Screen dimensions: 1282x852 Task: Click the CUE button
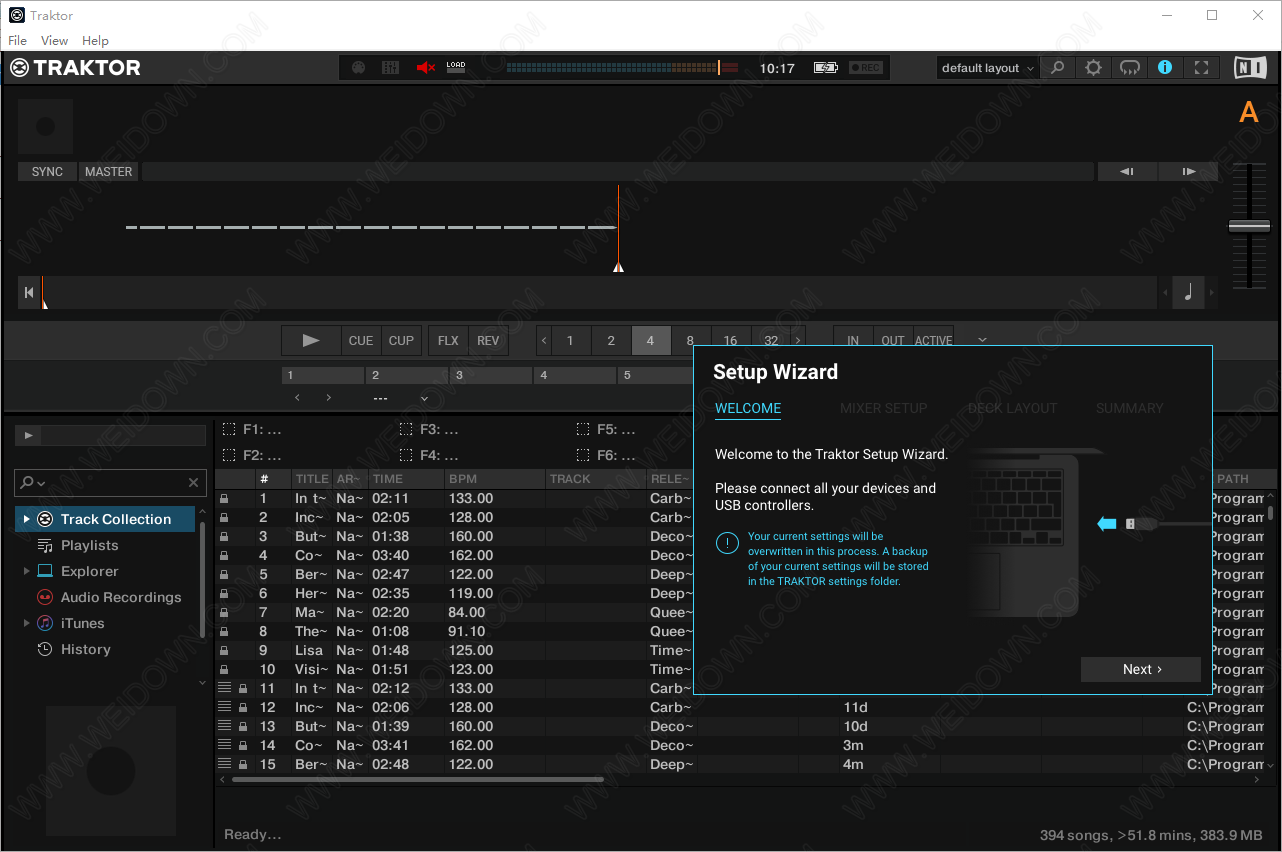pos(361,341)
